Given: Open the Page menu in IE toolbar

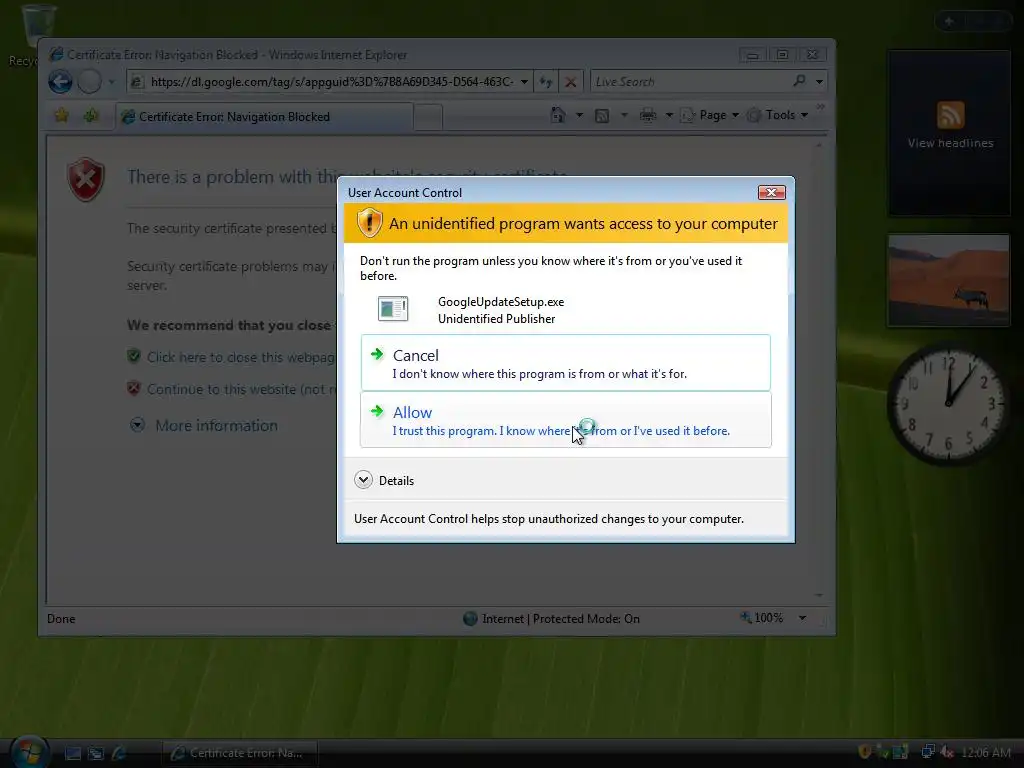Looking at the screenshot, I should [710, 115].
